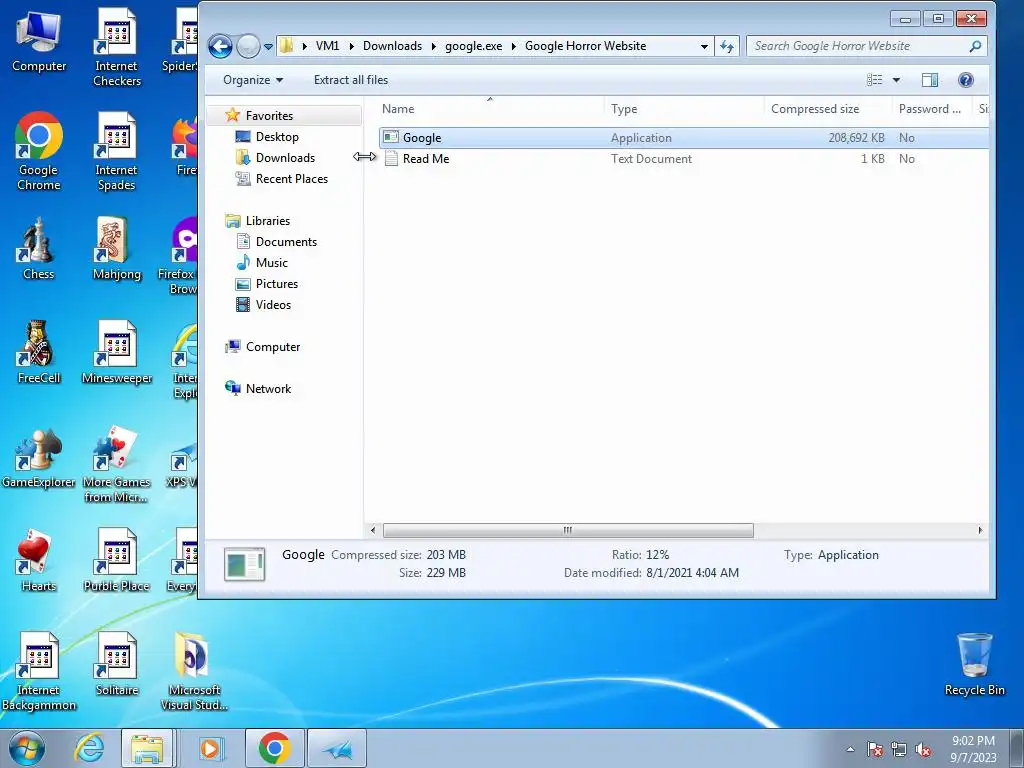Click VM1 in the address breadcrumb
1024x768 pixels.
pos(327,46)
